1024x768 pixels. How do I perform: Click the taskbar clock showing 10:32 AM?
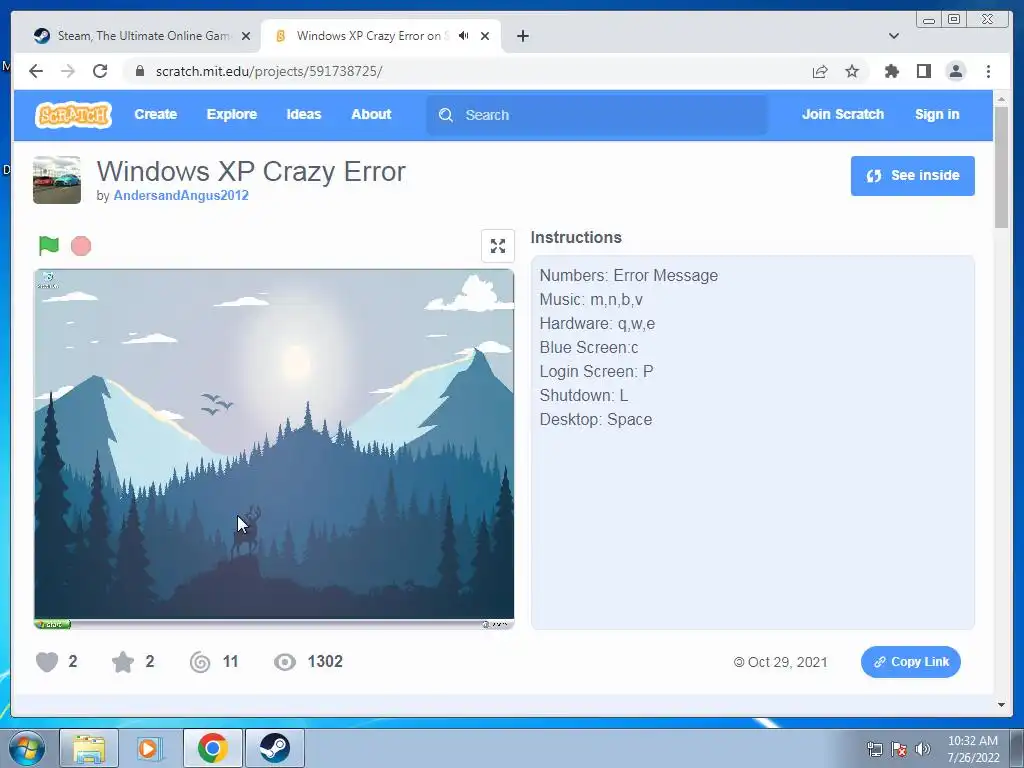click(x=973, y=749)
